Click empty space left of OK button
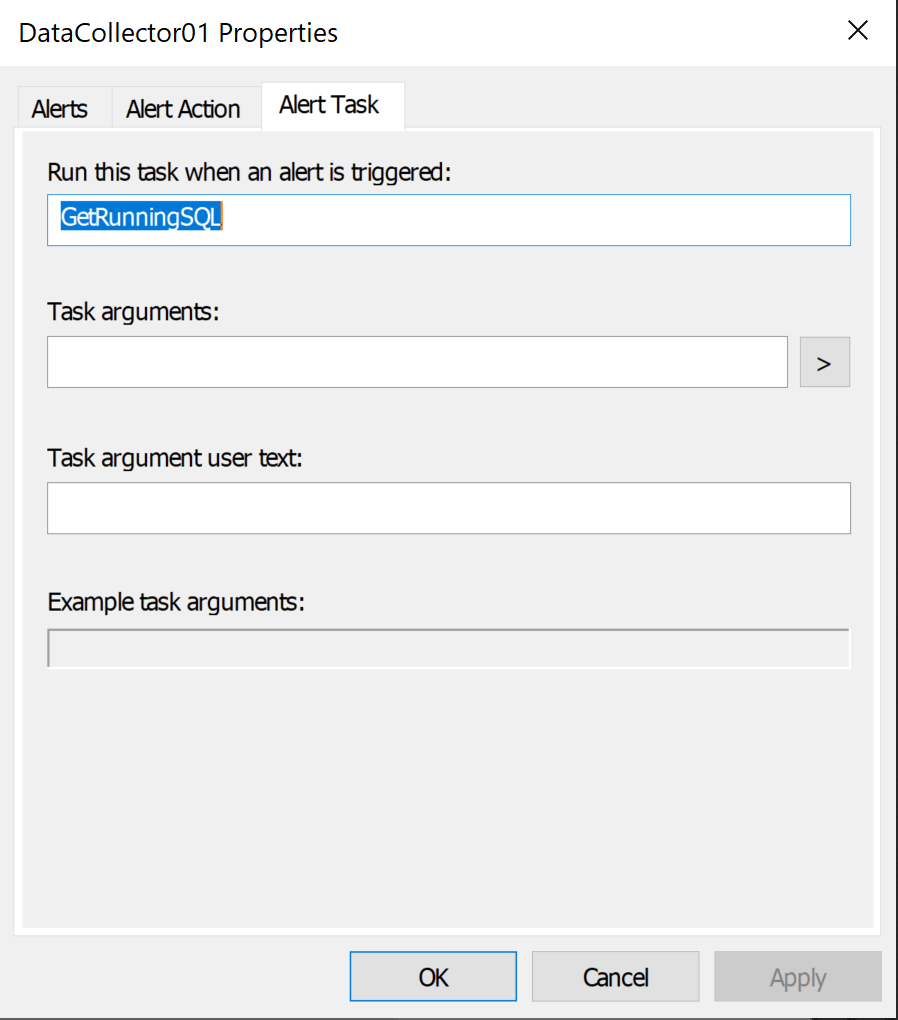 (180, 977)
